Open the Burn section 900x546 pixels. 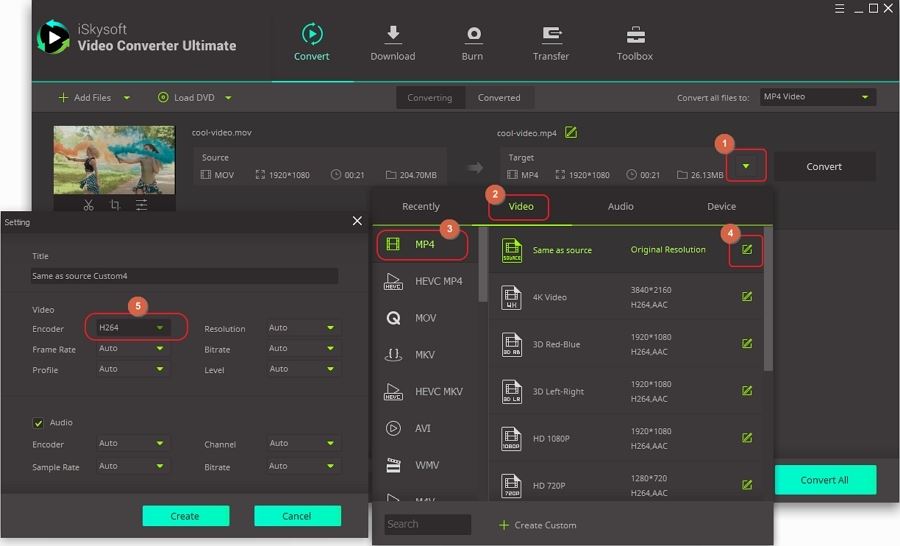[x=472, y=44]
